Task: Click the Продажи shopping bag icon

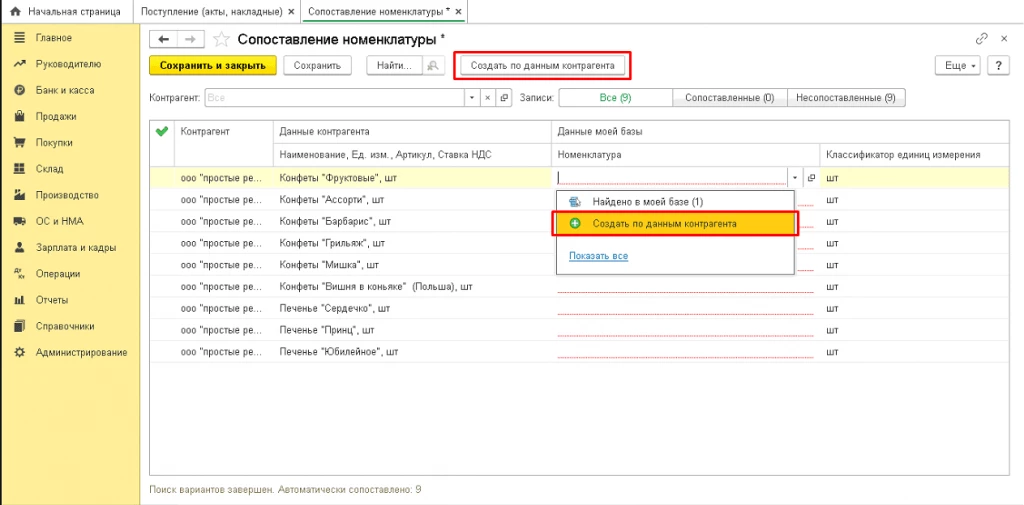Action: point(20,116)
